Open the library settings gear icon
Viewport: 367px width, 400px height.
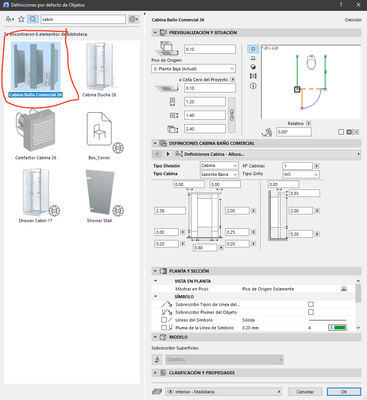tap(133, 19)
